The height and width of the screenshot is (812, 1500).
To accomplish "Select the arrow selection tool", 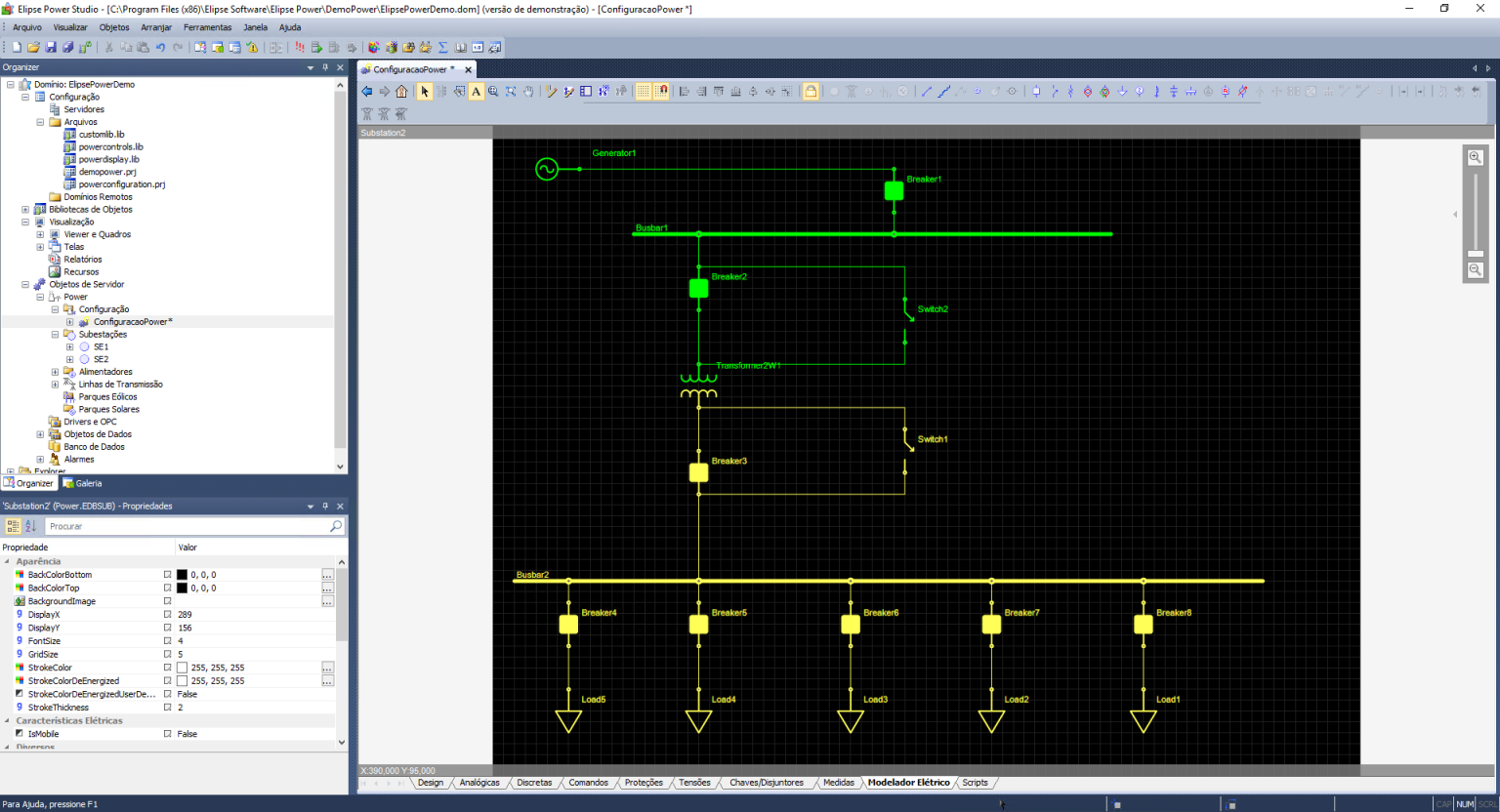I will pyautogui.click(x=426, y=91).
